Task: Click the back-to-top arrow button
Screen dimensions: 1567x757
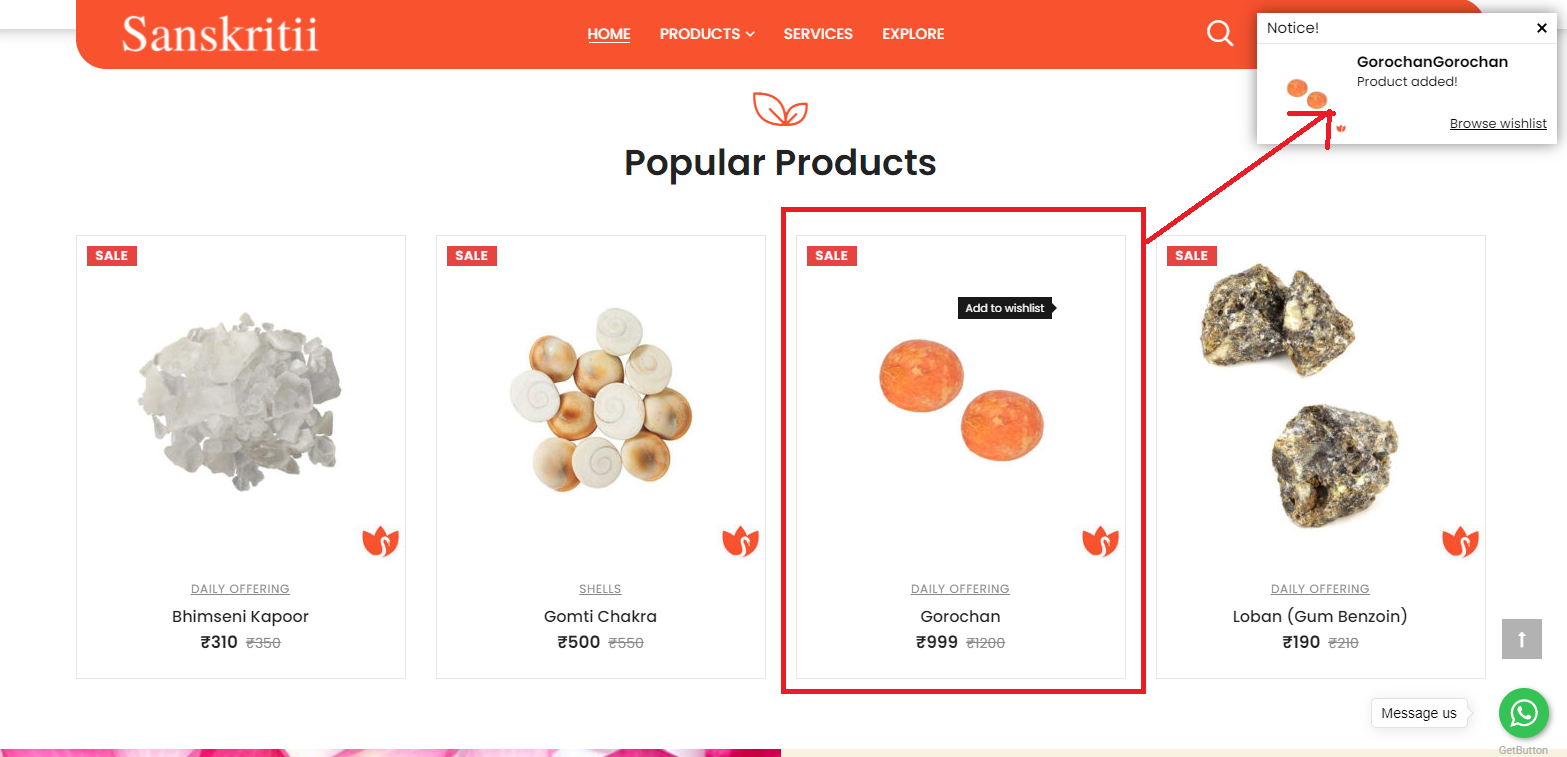Action: [1521, 639]
